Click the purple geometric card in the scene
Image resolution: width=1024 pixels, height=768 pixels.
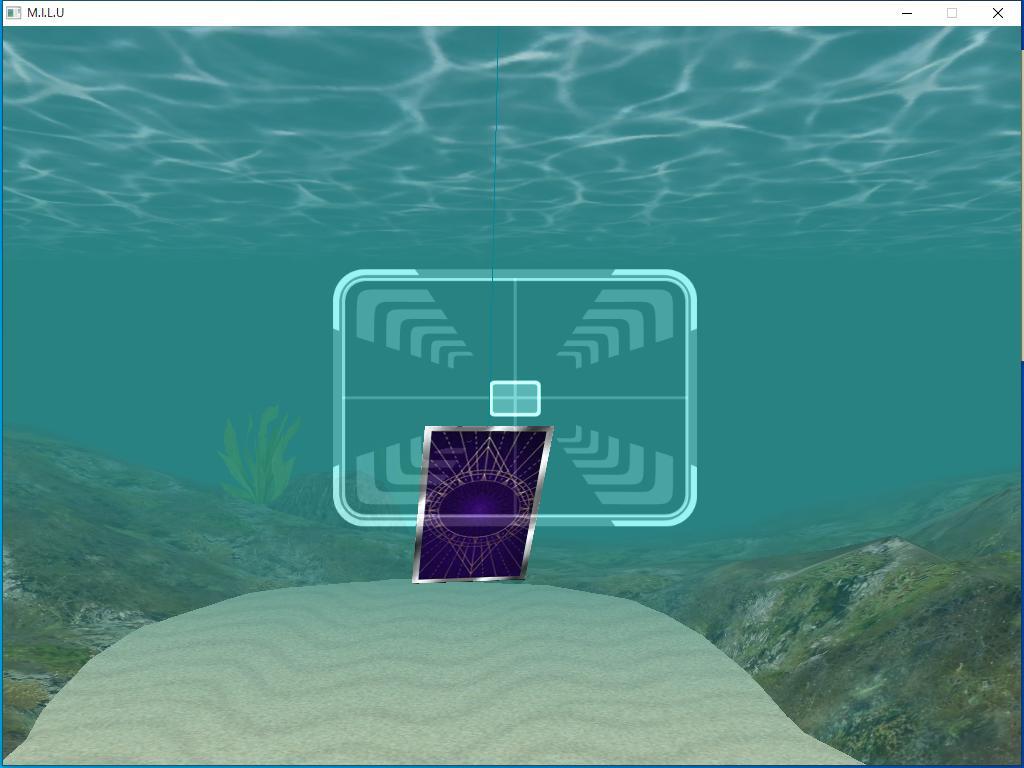(483, 504)
